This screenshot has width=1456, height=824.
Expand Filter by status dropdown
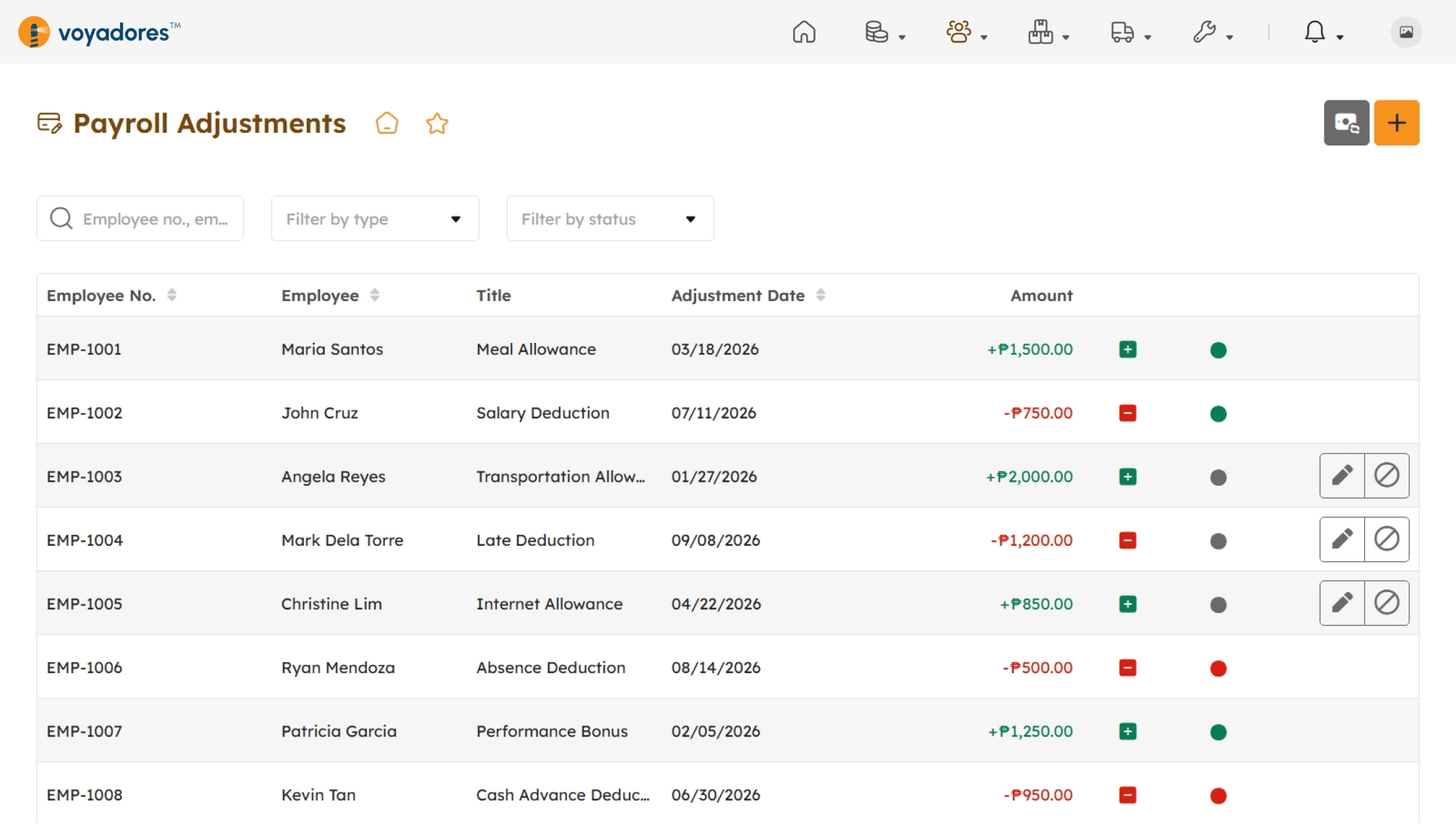pos(610,218)
